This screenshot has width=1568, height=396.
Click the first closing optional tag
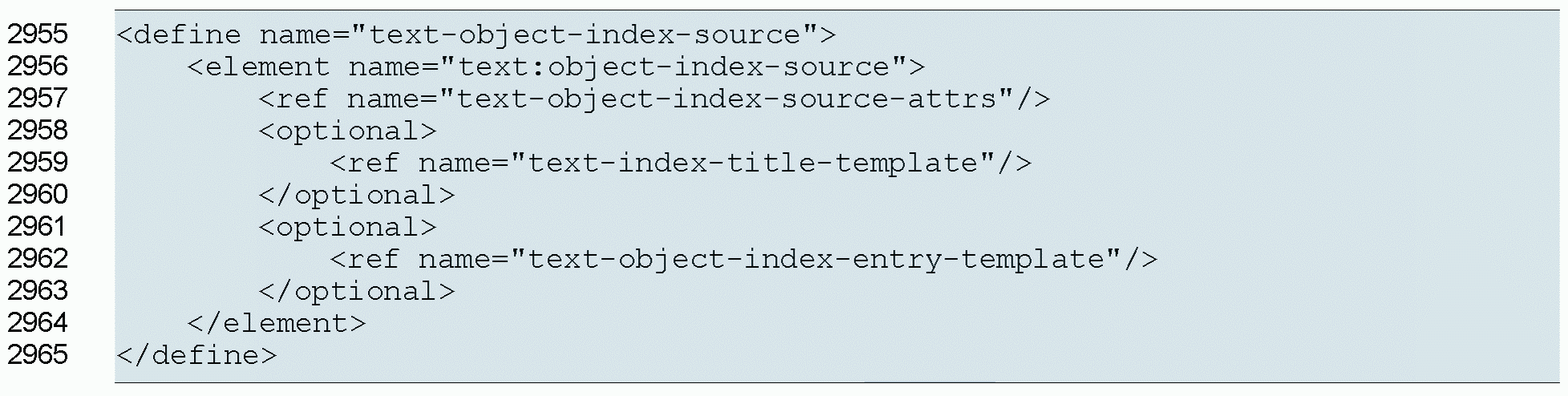point(356,195)
